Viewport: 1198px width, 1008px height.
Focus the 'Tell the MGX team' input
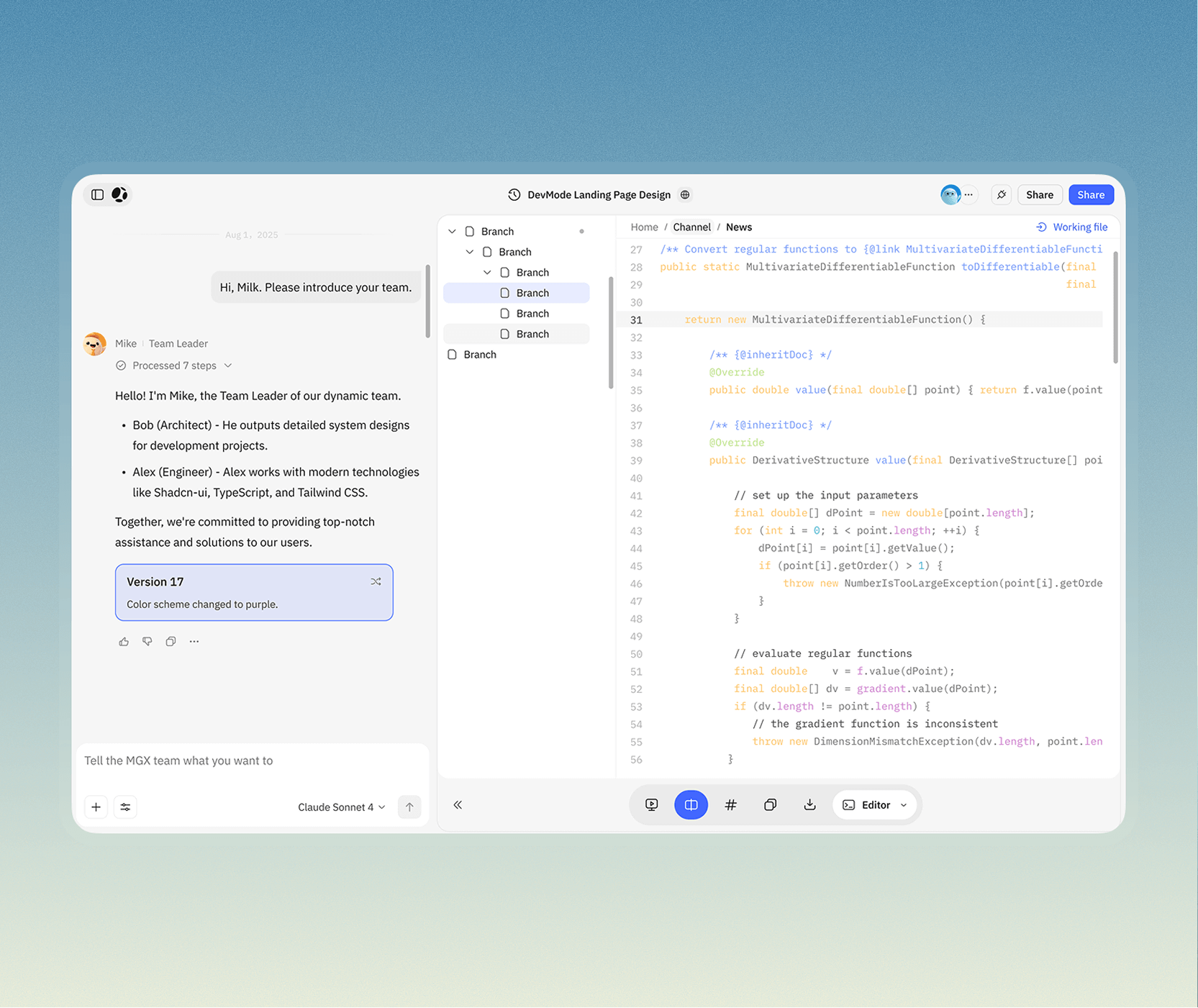(252, 760)
